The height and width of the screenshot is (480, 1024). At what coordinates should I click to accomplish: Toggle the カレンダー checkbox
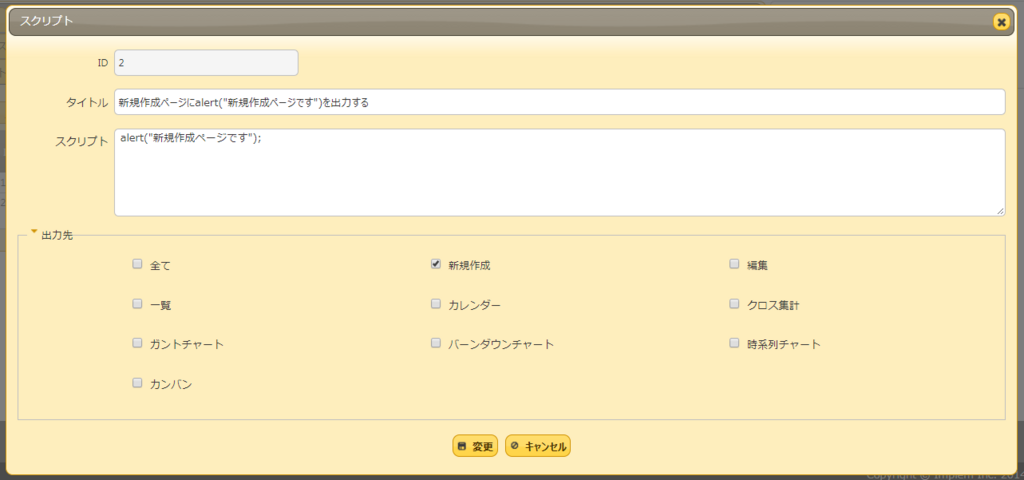[436, 304]
